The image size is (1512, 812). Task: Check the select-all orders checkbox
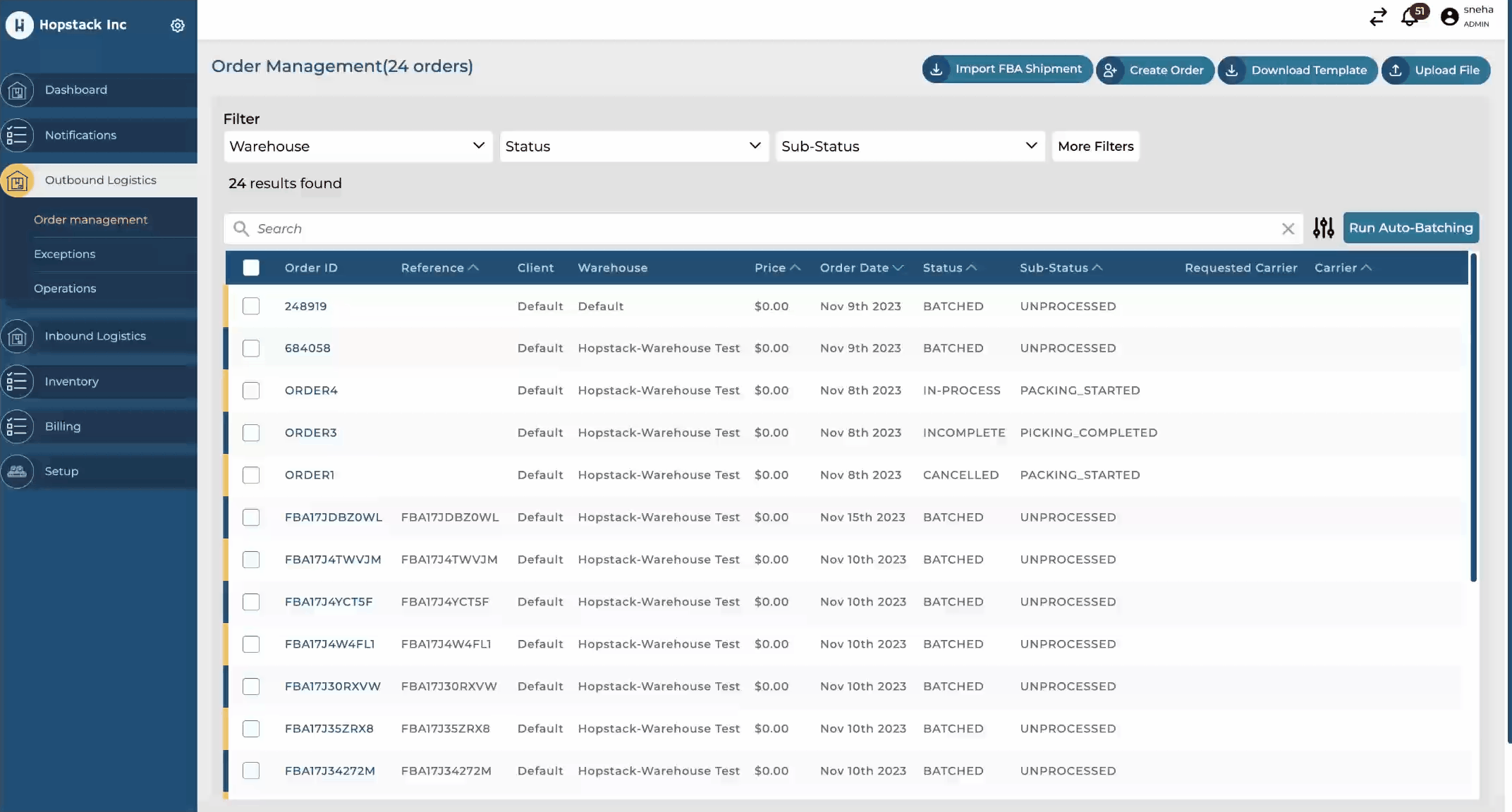tap(251, 268)
